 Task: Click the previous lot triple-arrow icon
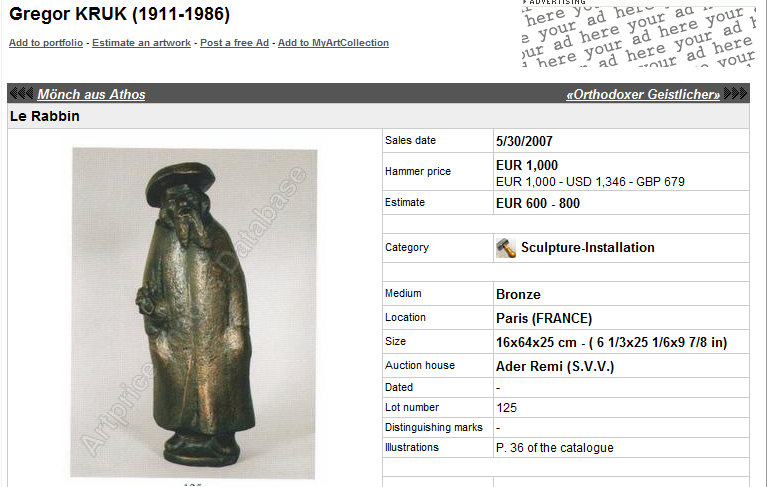click(22, 93)
